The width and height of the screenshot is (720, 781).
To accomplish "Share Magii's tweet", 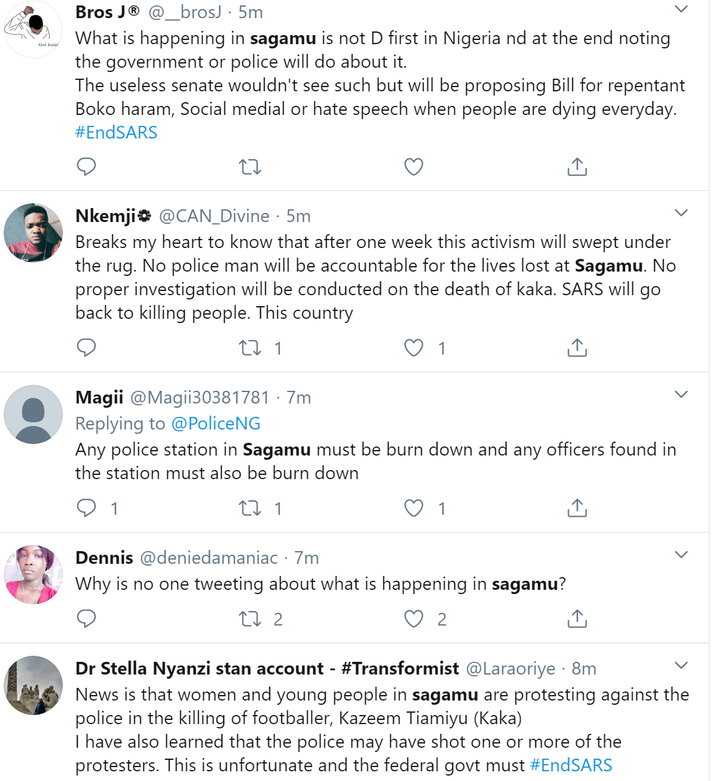I will (x=577, y=508).
